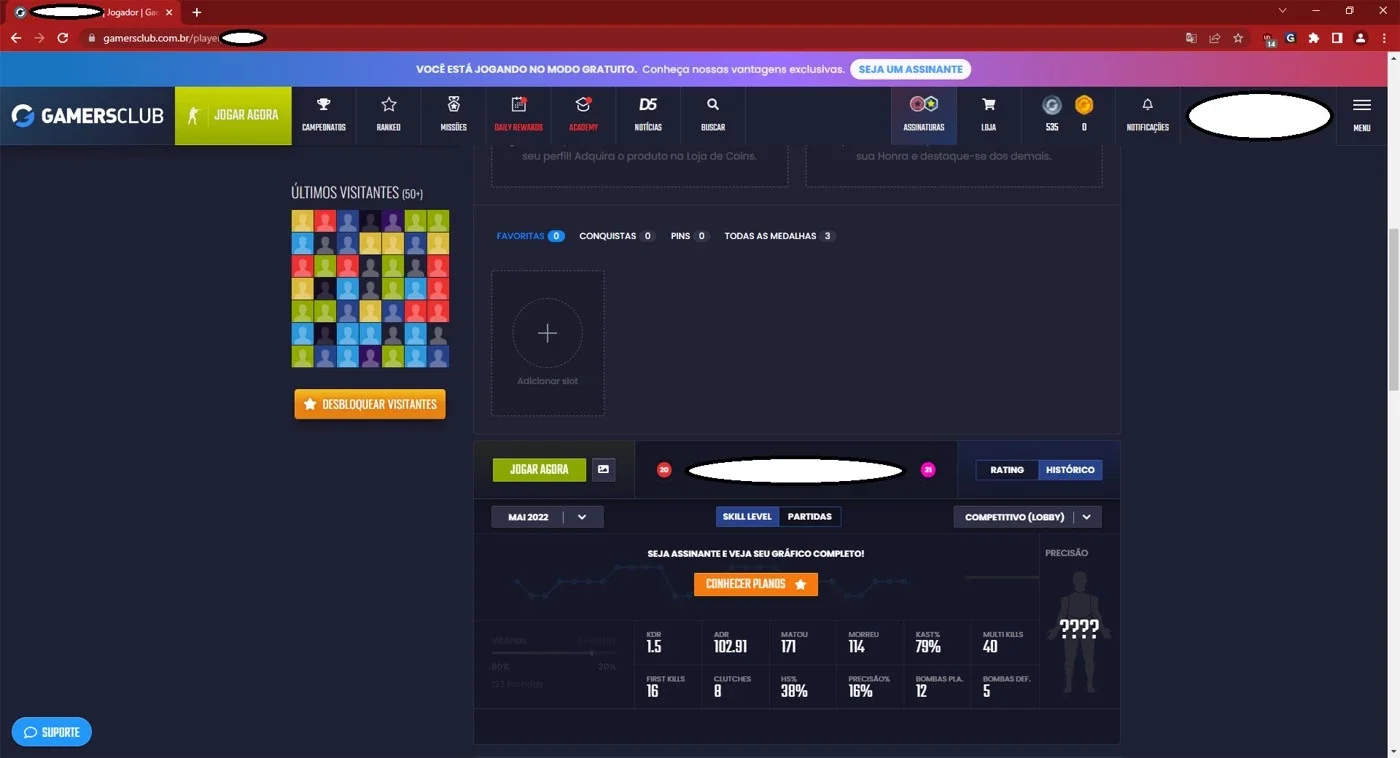Select the Pins tab
This screenshot has height=758, width=1400.
pos(690,236)
